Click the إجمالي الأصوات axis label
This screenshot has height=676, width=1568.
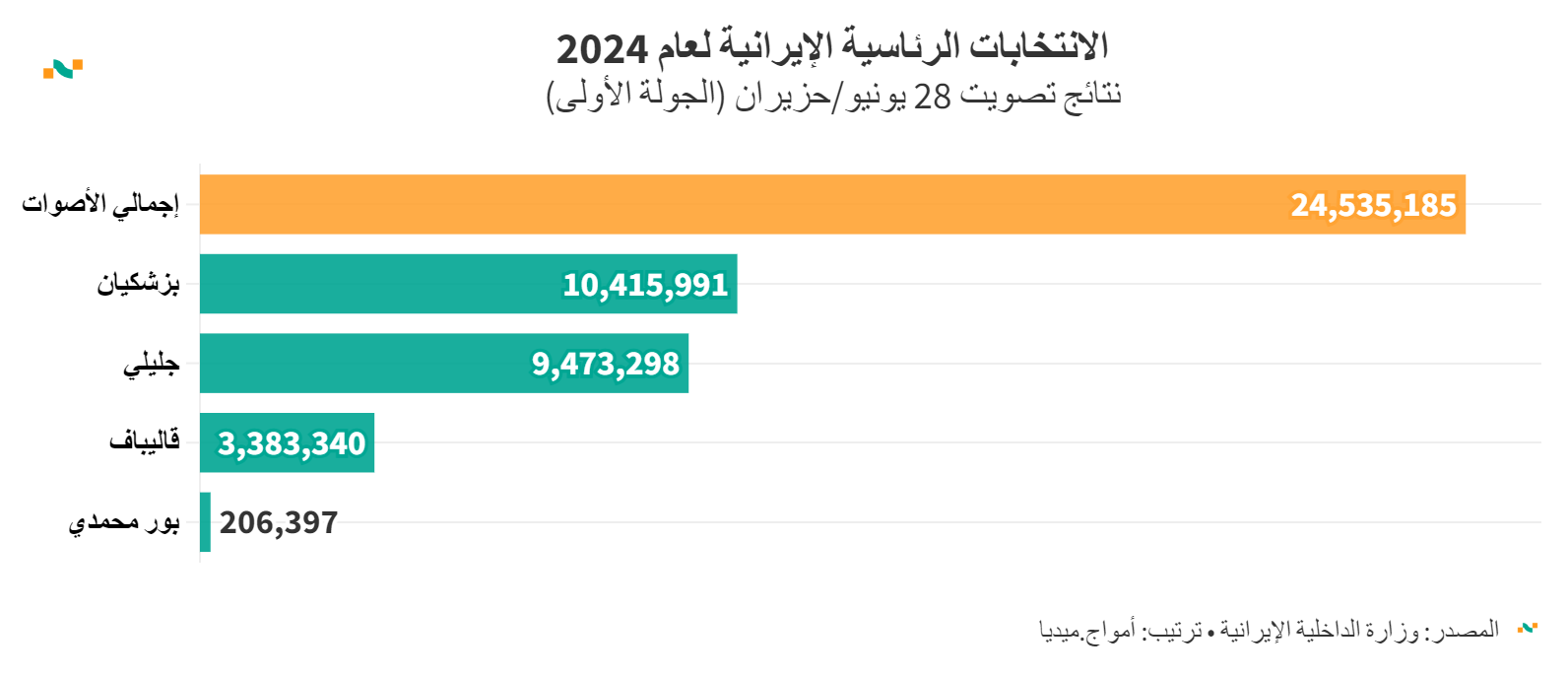[100, 205]
